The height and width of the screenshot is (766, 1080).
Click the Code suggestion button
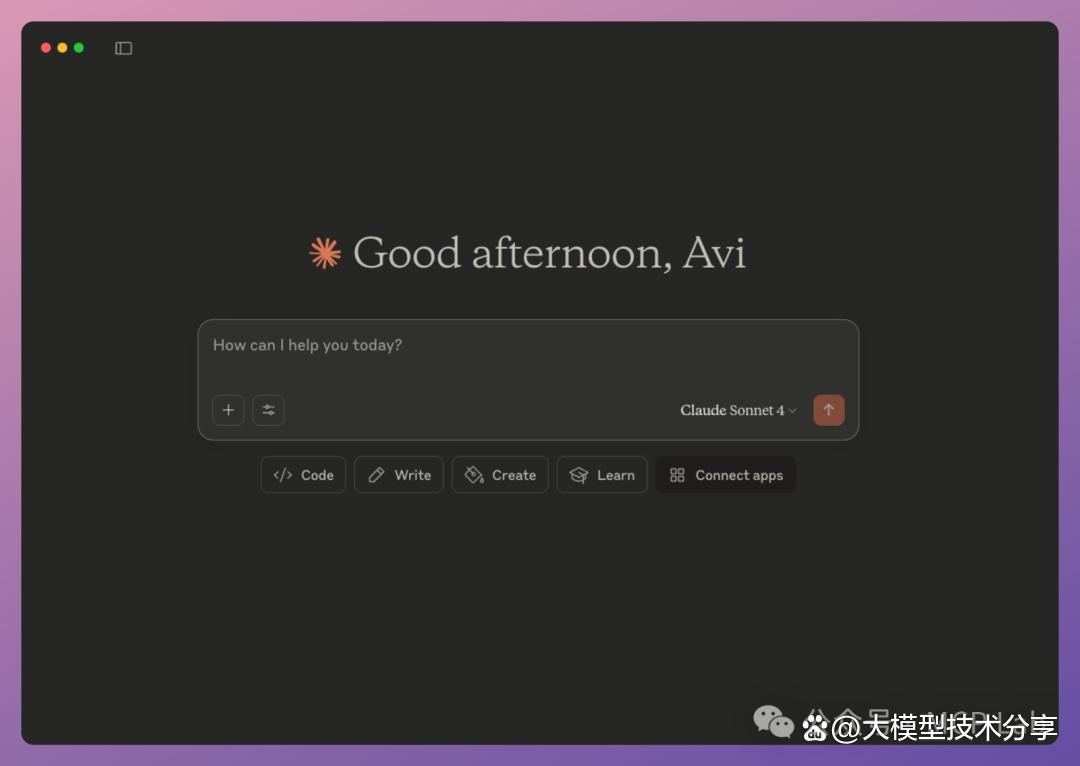click(303, 475)
